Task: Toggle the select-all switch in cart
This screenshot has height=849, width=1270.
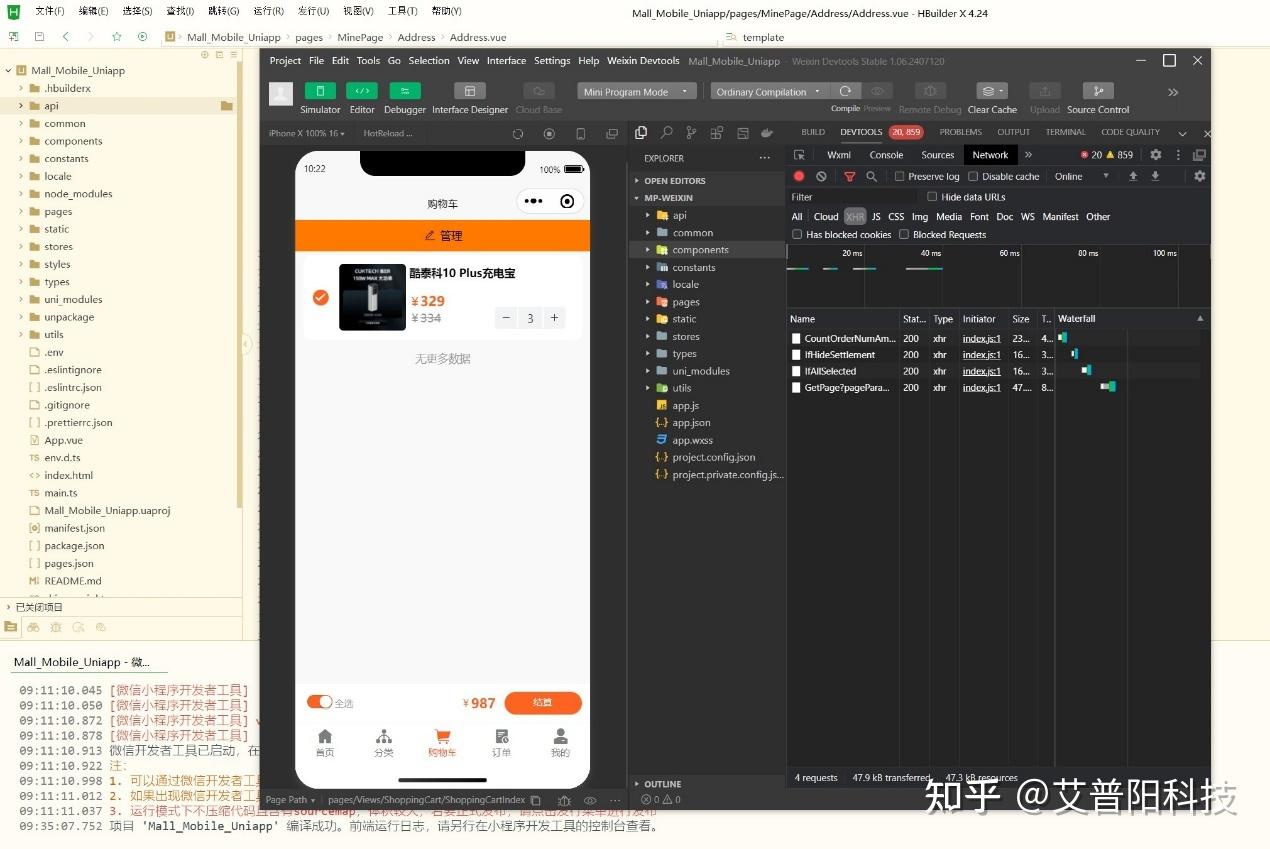Action: (319, 702)
